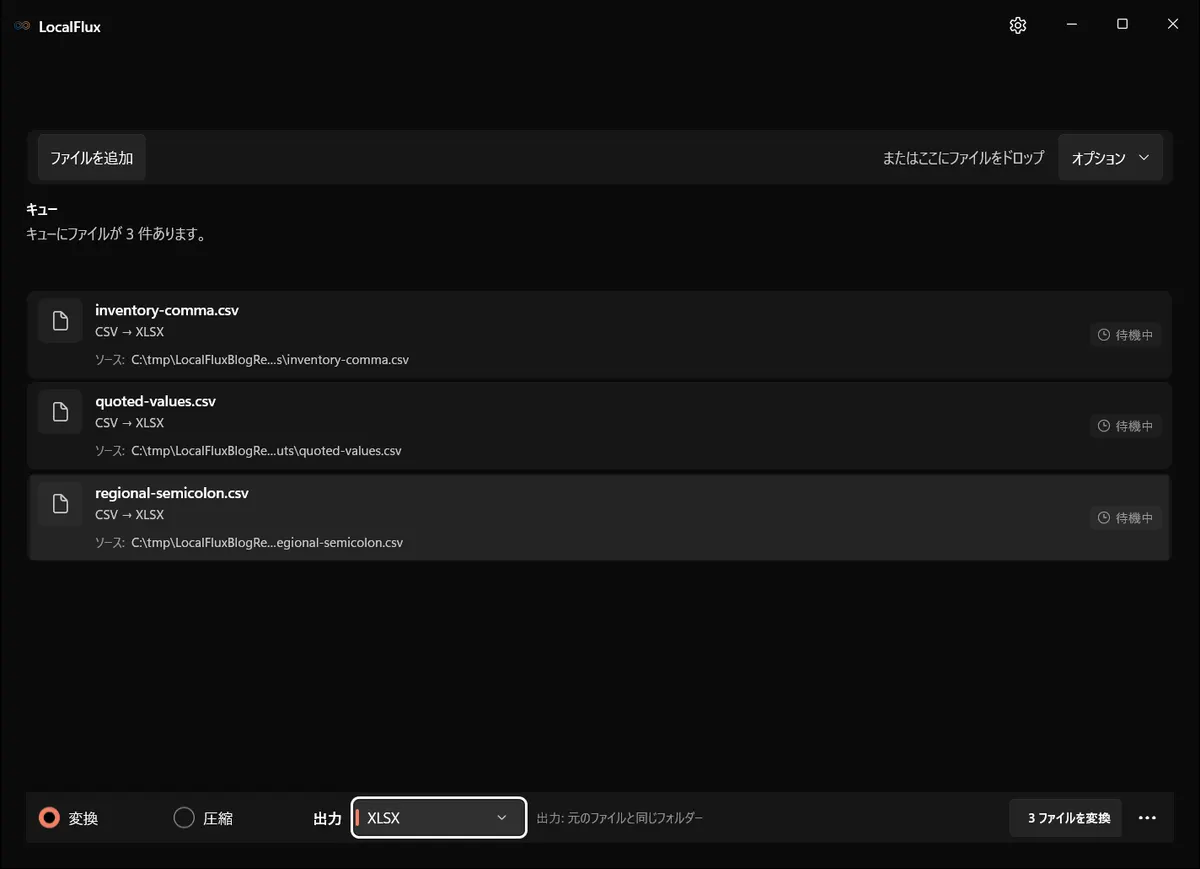Click the source path of regional-semicolon.csv
1200x869 pixels.
(267, 543)
